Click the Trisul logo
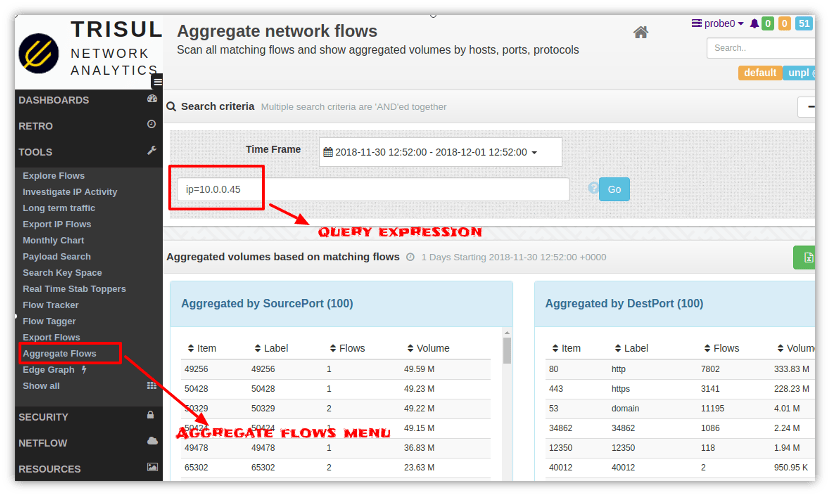Screen dimensions: 830x496 point(39,53)
